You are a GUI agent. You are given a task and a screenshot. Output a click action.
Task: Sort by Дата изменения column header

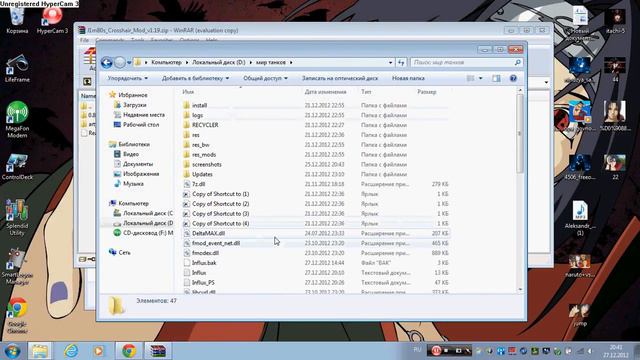(325, 92)
